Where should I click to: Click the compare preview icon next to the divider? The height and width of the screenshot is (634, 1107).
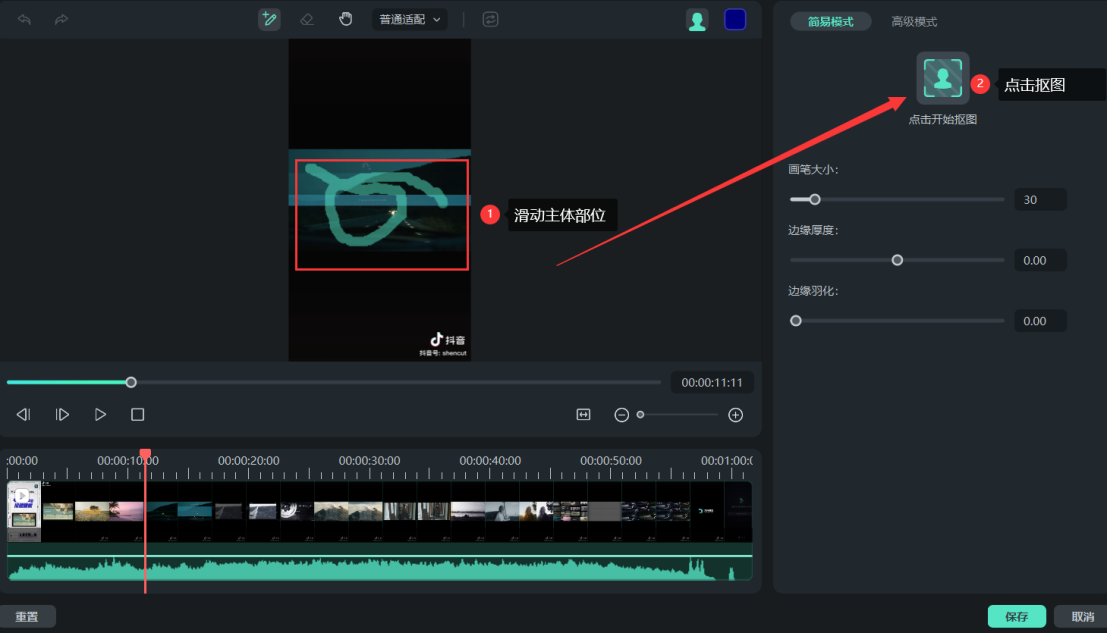tap(490, 19)
